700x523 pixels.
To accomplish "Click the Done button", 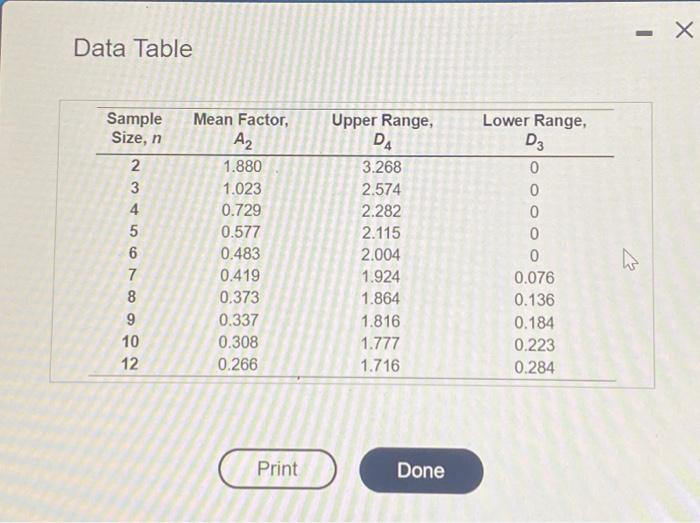I will click(x=421, y=471).
